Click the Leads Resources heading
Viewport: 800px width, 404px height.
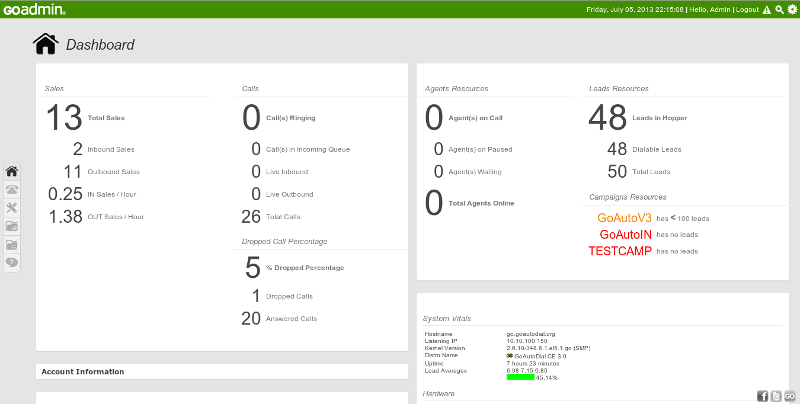[619, 89]
